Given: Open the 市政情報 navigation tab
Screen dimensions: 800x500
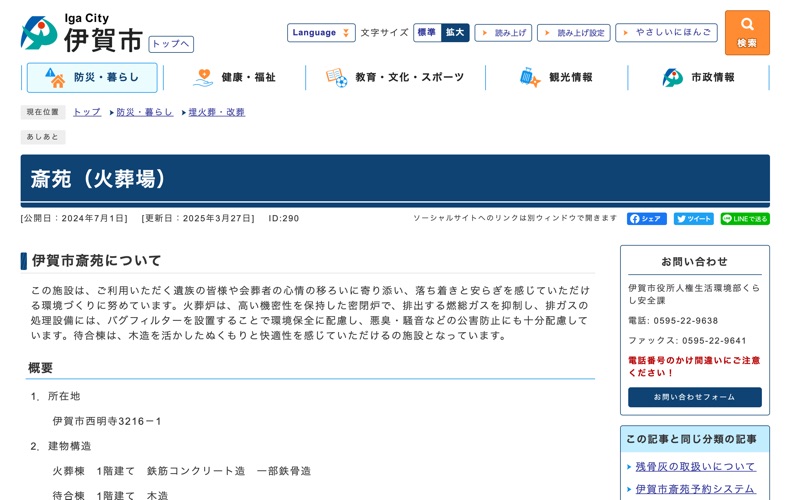Looking at the screenshot, I should click(698, 78).
